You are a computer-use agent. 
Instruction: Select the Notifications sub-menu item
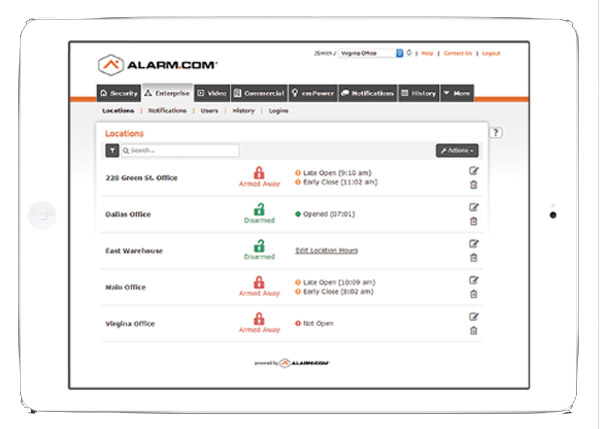pyautogui.click(x=167, y=111)
